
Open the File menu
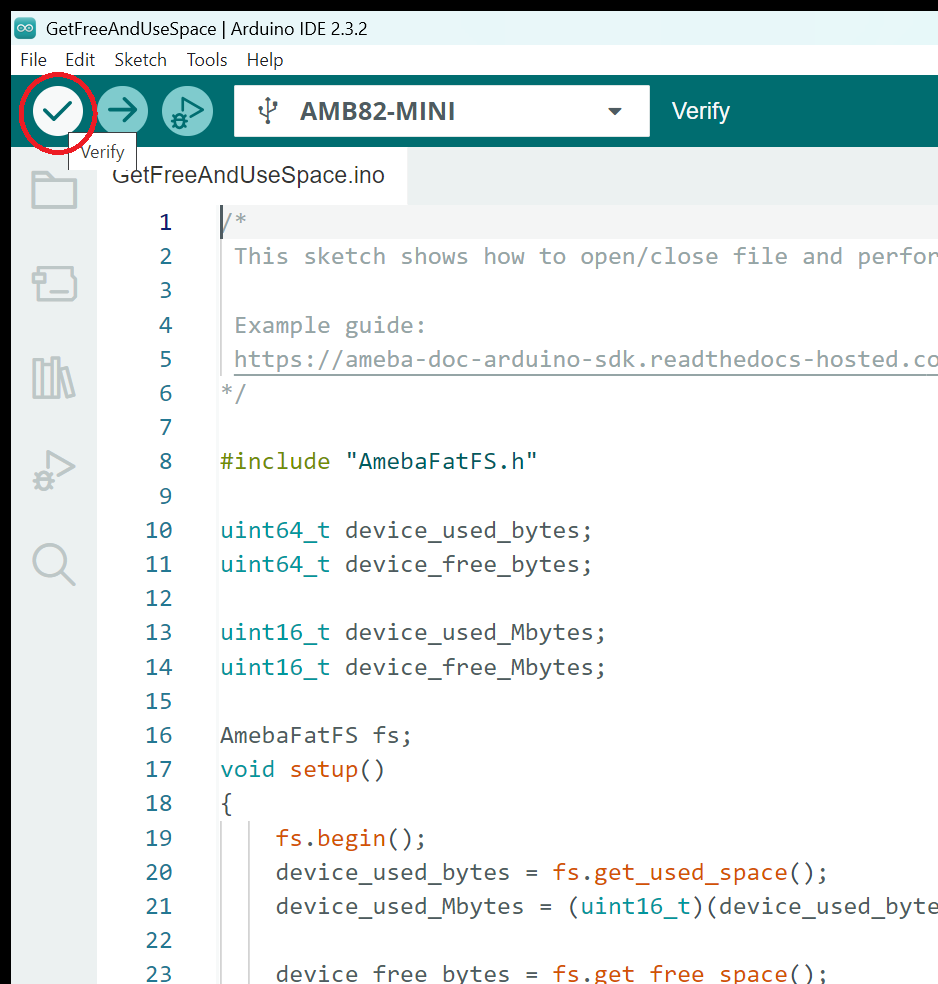pyautogui.click(x=33, y=60)
